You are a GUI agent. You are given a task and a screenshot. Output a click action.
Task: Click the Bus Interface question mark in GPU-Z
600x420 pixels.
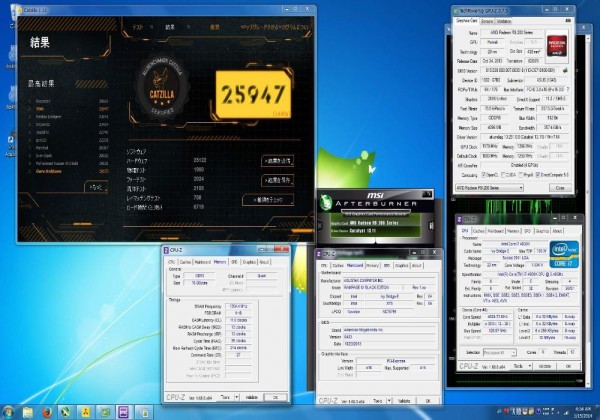tap(567, 90)
